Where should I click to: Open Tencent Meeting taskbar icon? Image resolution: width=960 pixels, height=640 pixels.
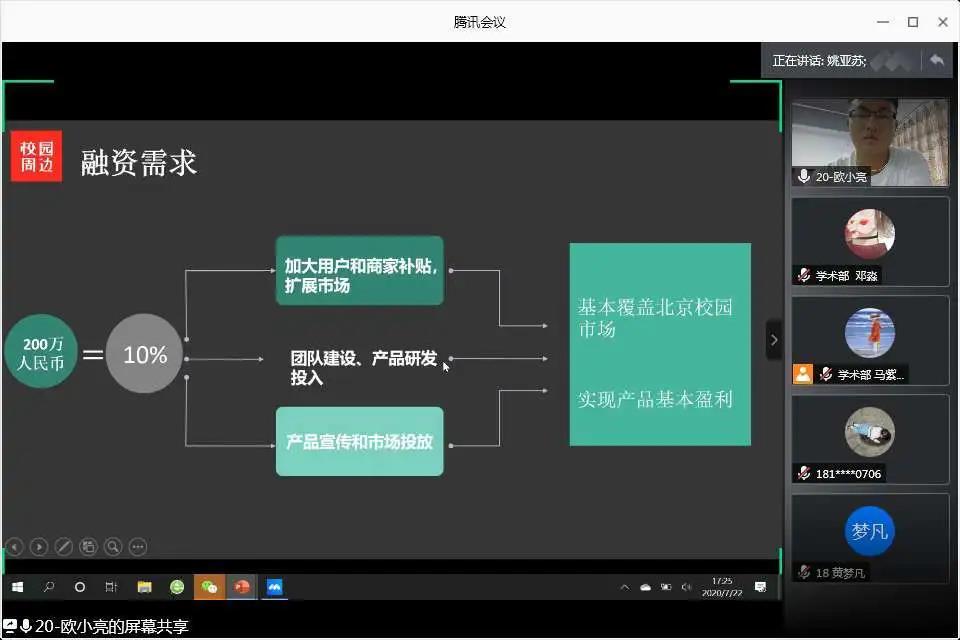click(x=274, y=587)
